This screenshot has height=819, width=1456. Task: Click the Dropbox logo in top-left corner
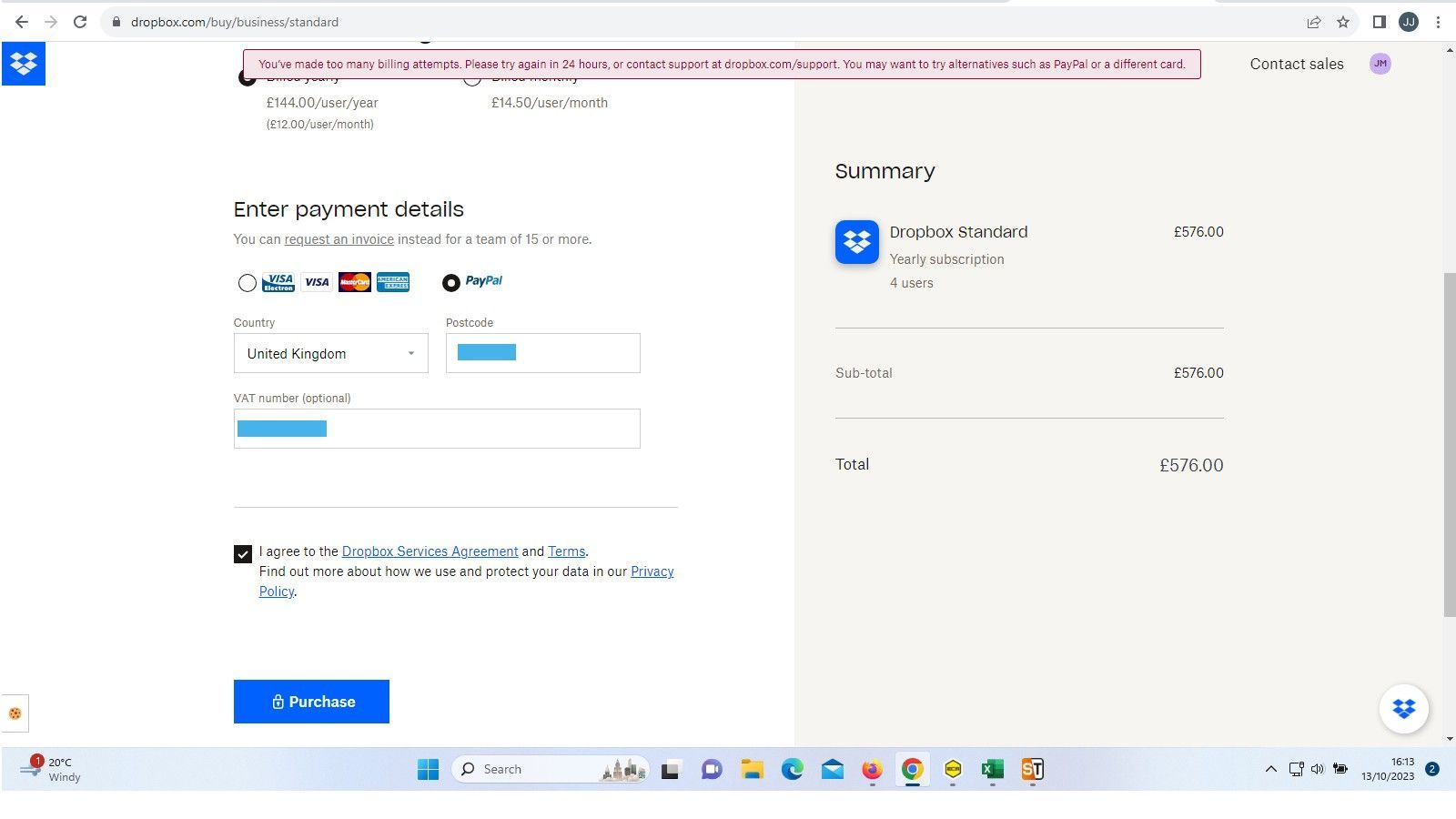tap(24, 64)
